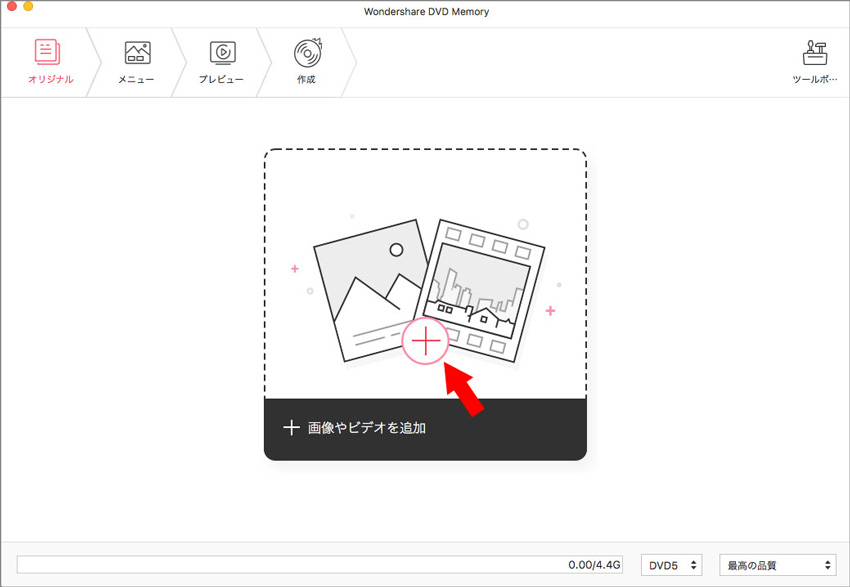Click the pink plus circle to add media
Screen dimensions: 850x587
pos(426,341)
